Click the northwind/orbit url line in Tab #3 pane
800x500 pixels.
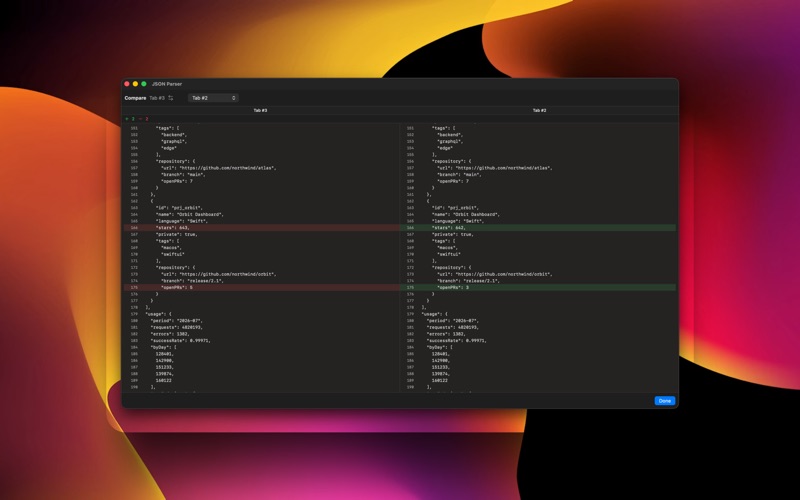[x=218, y=274]
